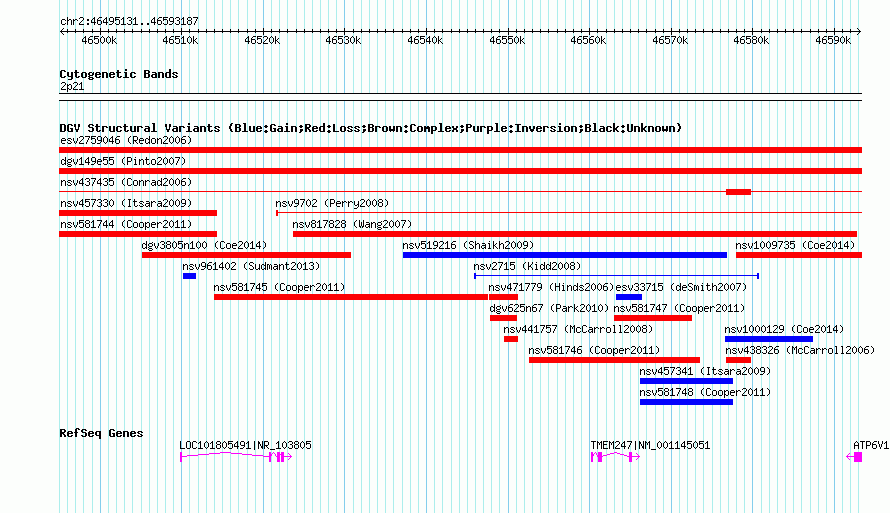Open nsv9702 (Perry2008) variant details
The width and height of the screenshot is (890, 513).
click(x=332, y=203)
